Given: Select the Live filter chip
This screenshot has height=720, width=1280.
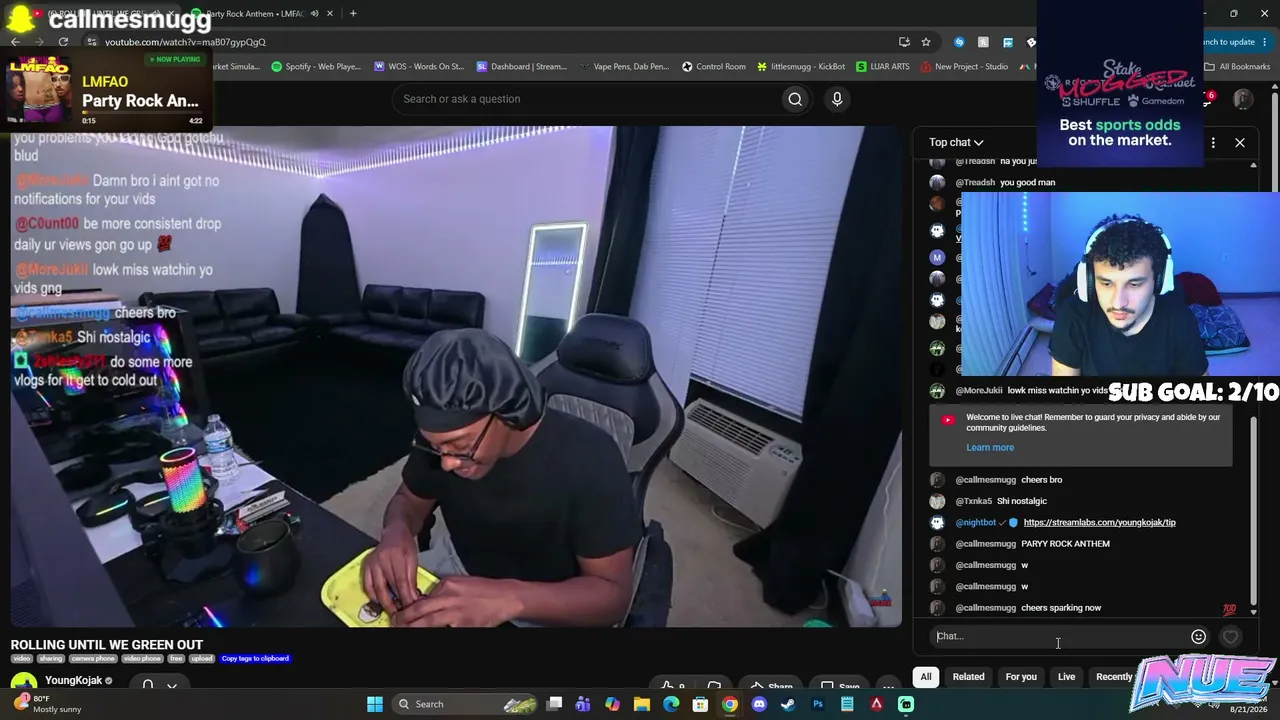Looking at the screenshot, I should (x=1066, y=677).
